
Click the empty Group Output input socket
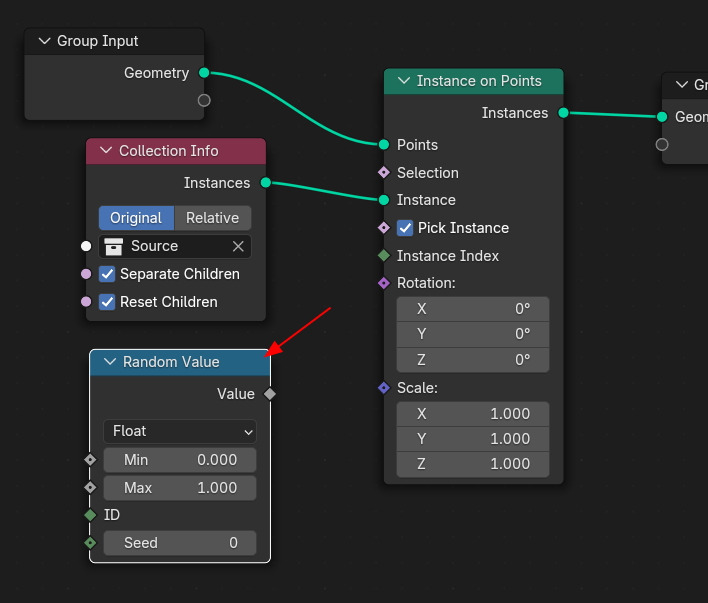click(x=662, y=145)
